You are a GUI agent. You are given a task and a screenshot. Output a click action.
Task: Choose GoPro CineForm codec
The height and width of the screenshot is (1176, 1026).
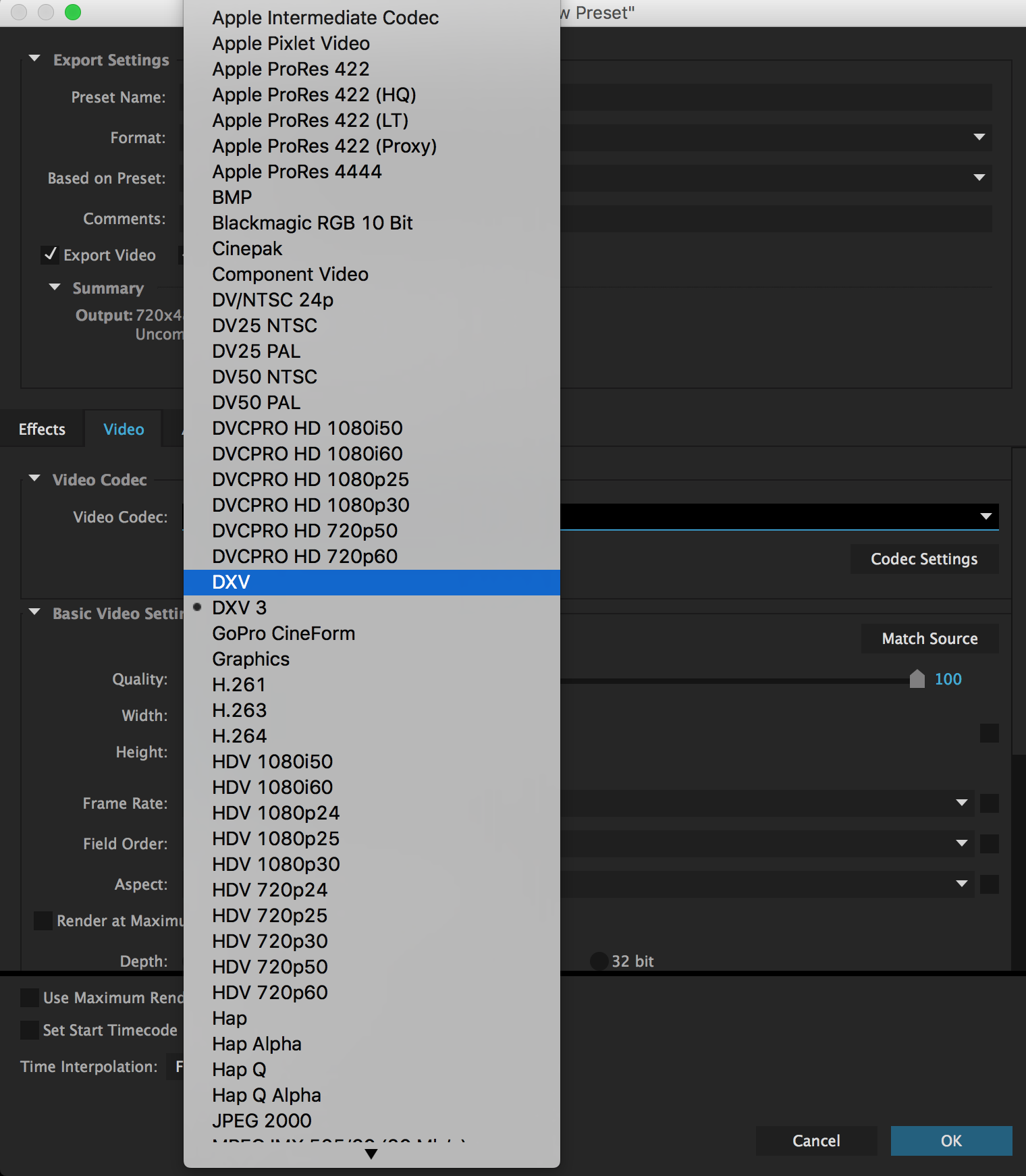[x=283, y=633]
